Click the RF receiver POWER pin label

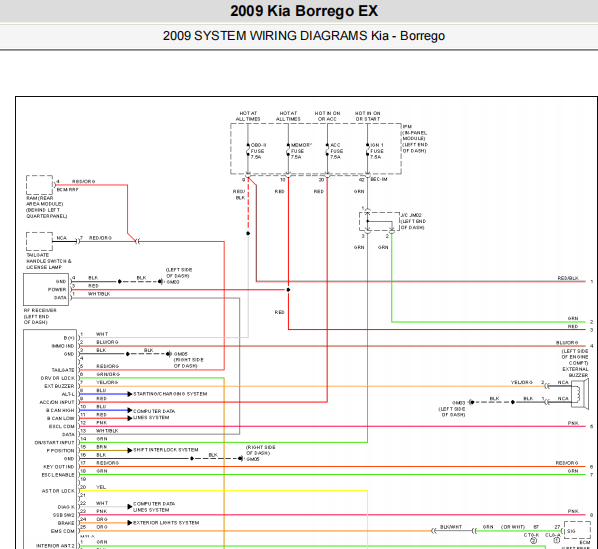[x=57, y=290]
